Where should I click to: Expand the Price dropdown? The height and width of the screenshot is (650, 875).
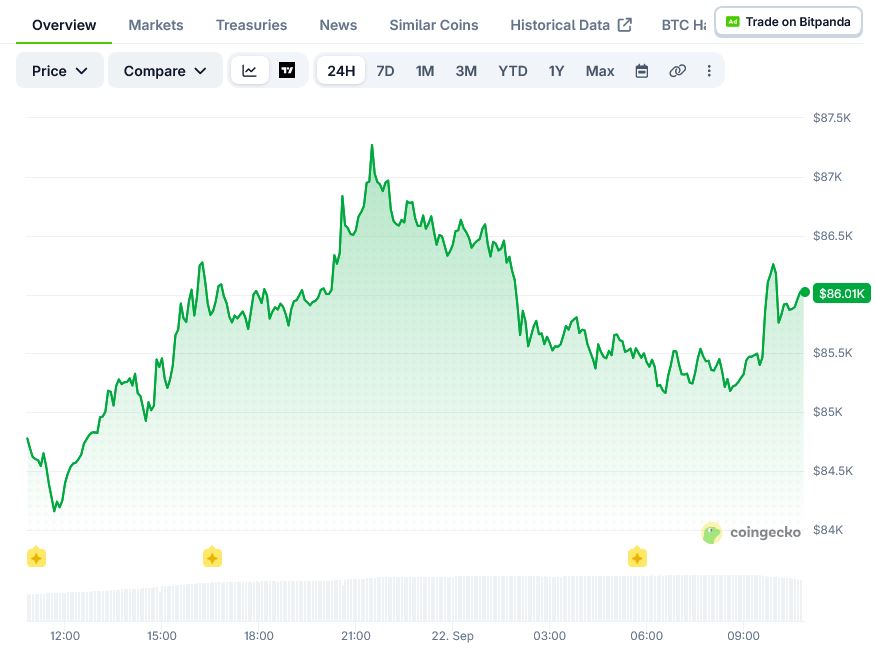click(x=60, y=71)
